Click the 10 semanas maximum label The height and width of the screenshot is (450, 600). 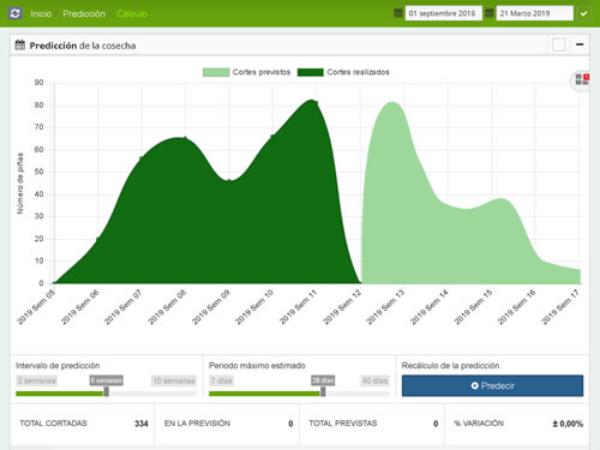(174, 381)
